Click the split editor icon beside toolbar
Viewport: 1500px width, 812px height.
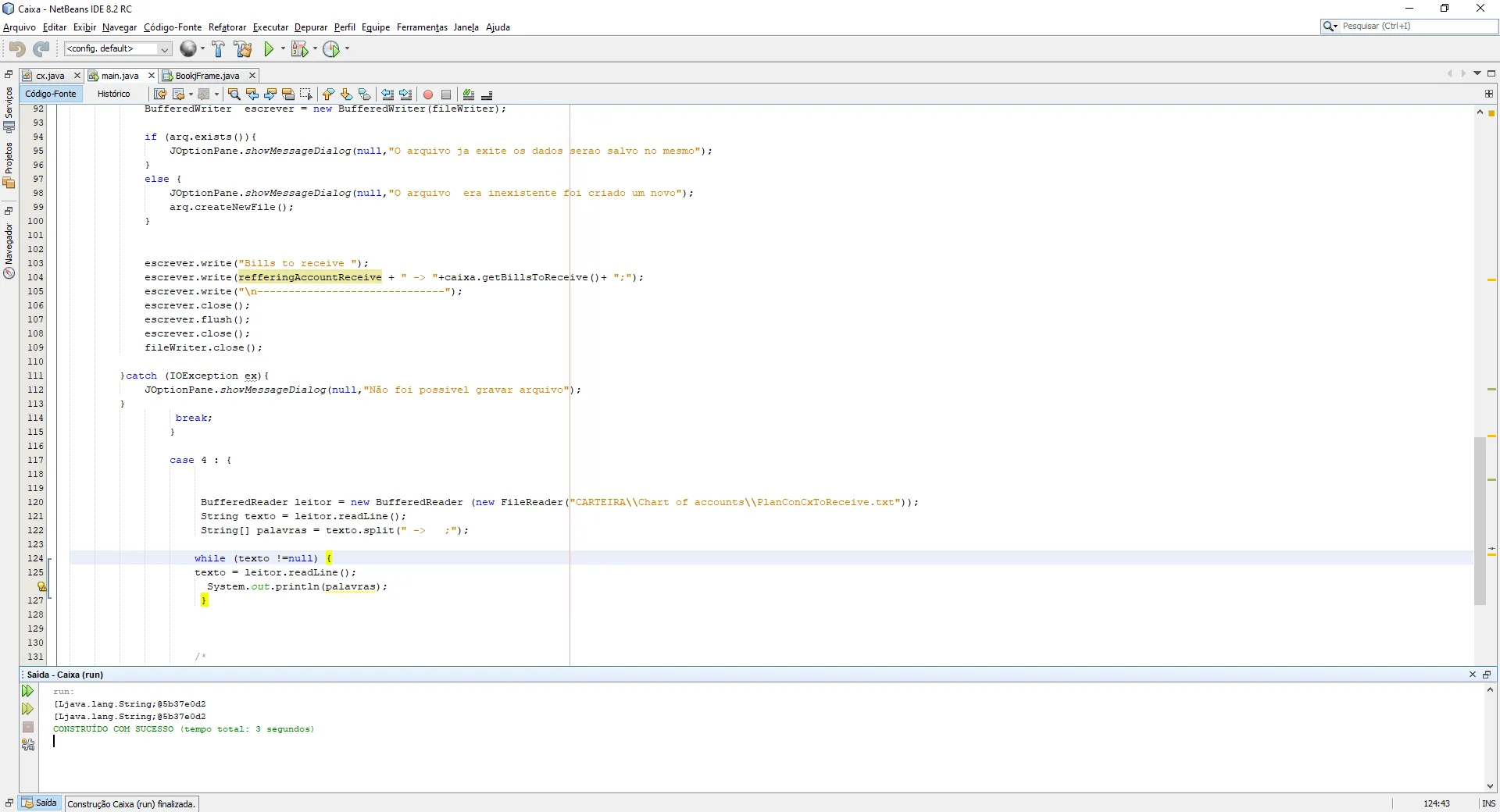click(1489, 94)
